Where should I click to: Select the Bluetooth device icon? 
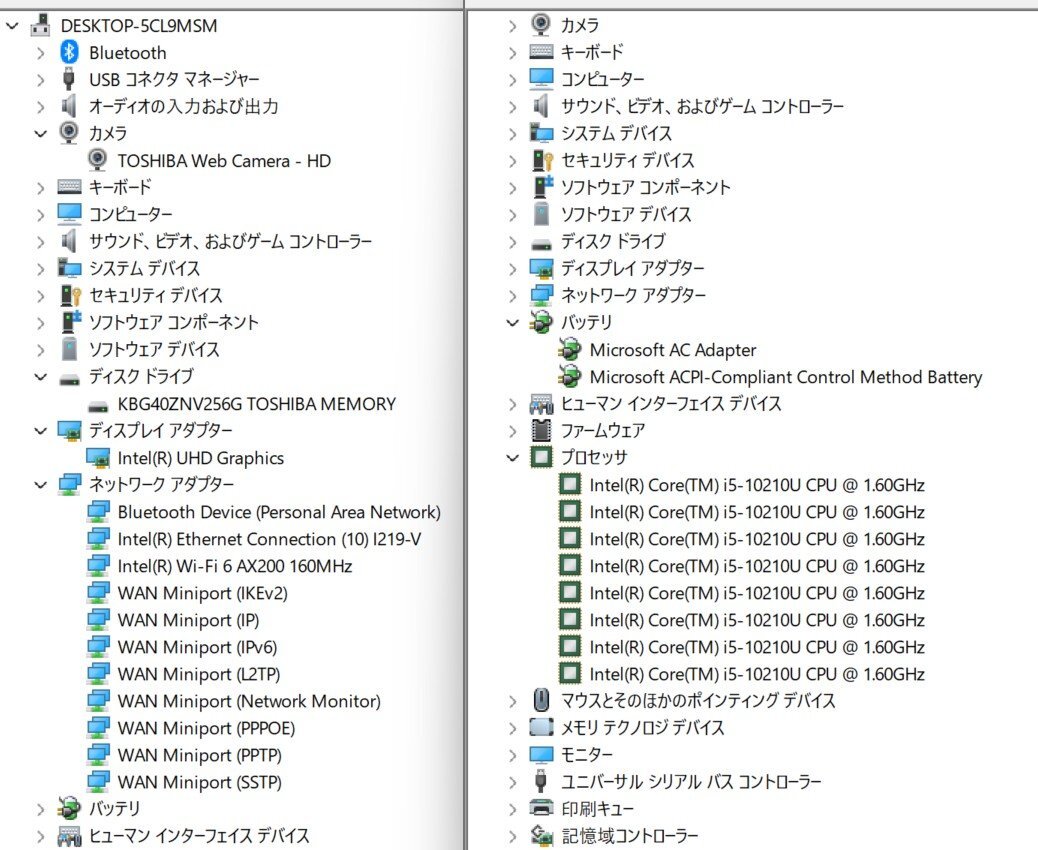(x=68, y=53)
